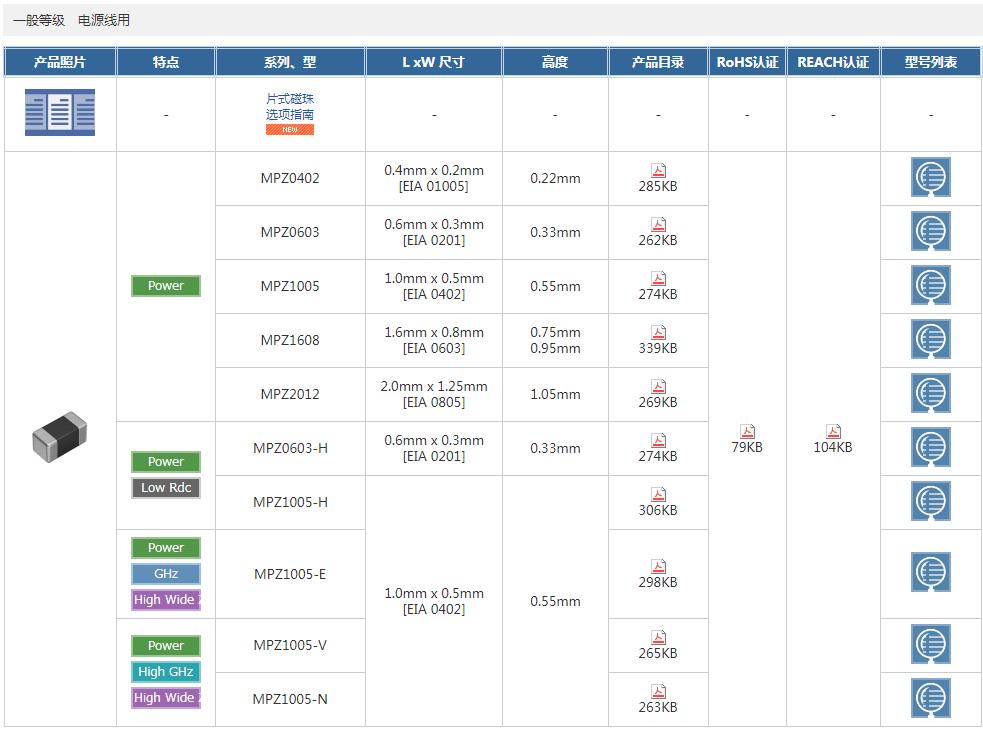
Task: Open the MPZ2012 part number list icon
Action: pos(930,394)
